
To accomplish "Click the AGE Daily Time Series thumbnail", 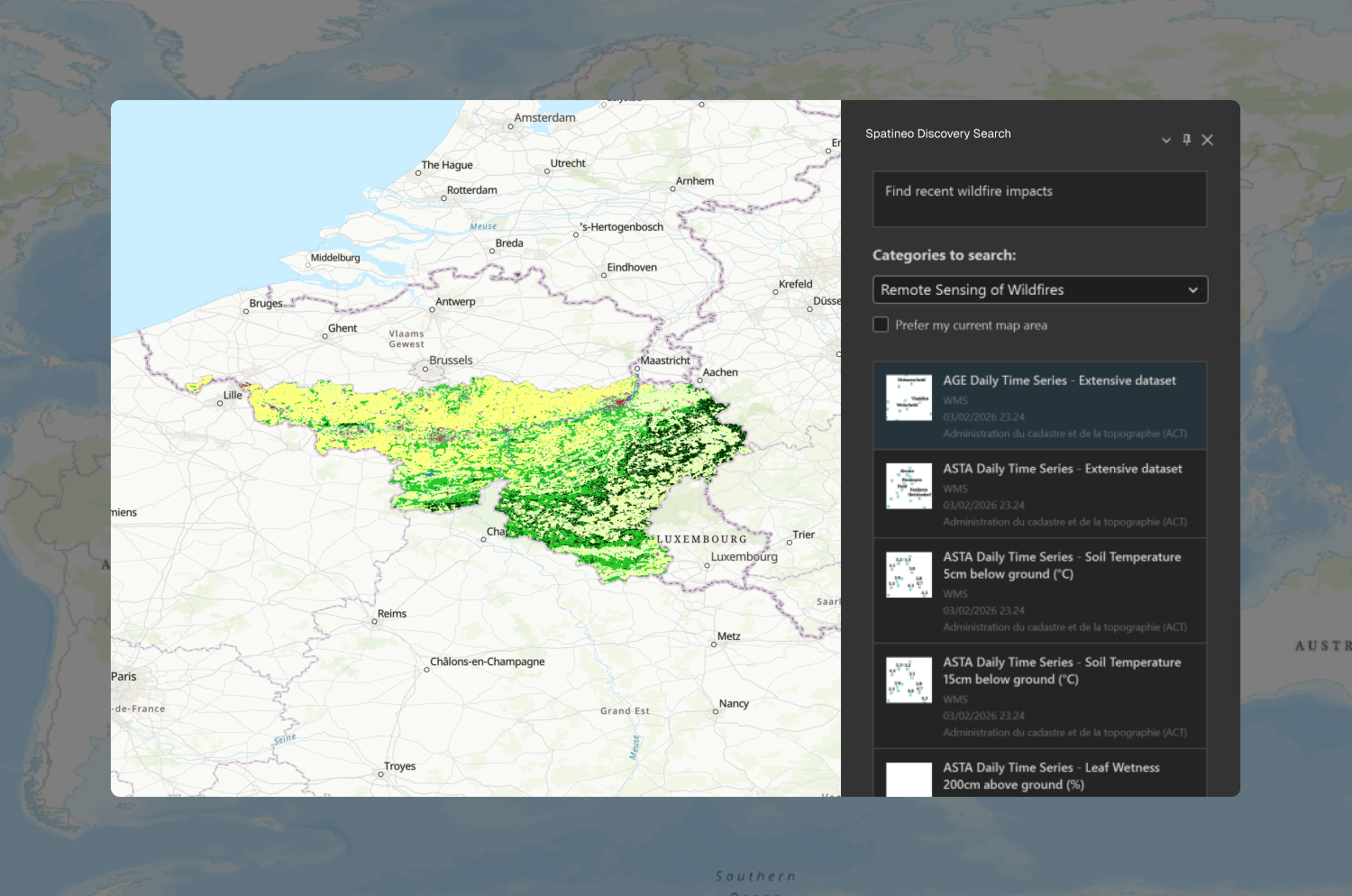I will (x=909, y=398).
